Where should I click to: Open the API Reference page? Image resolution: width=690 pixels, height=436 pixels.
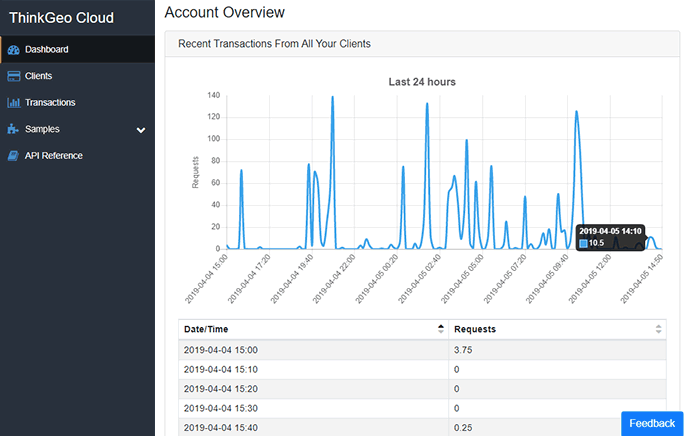click(x=53, y=156)
